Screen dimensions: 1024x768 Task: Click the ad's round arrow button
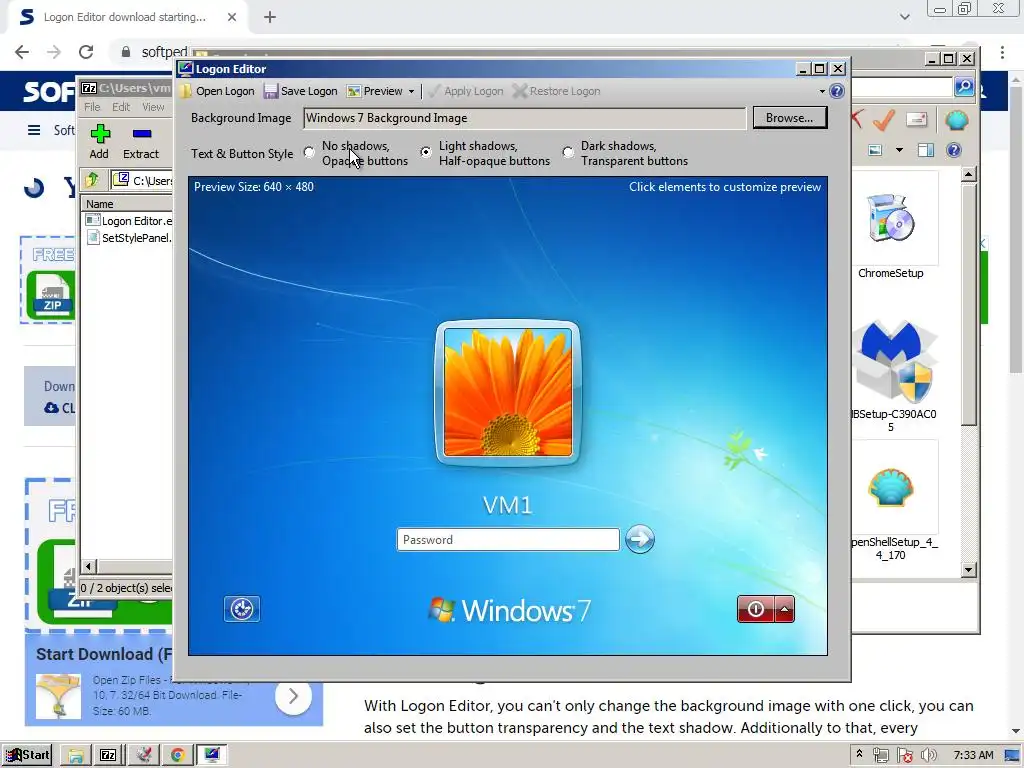[293, 696]
